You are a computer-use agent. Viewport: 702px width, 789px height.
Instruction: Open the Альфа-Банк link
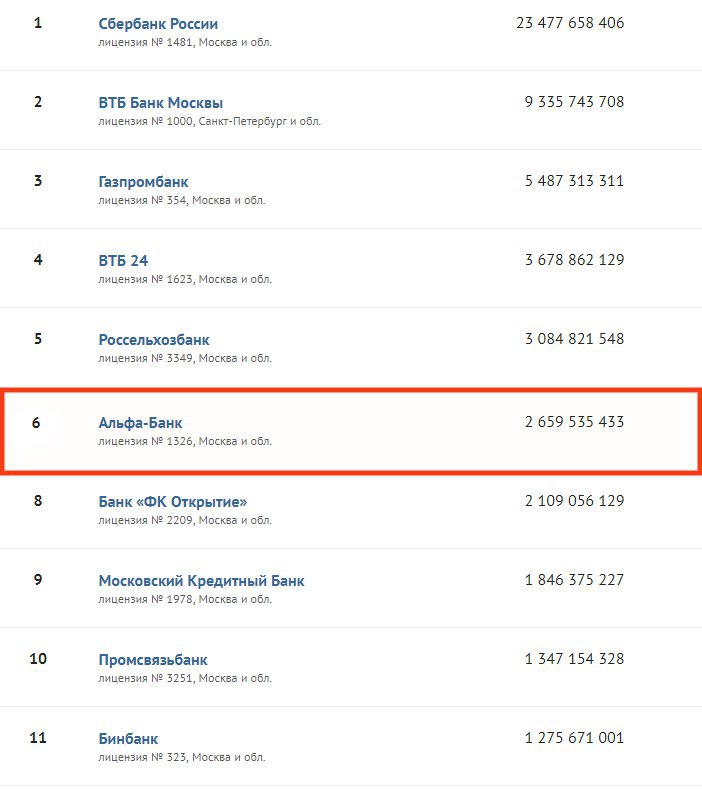(x=140, y=423)
